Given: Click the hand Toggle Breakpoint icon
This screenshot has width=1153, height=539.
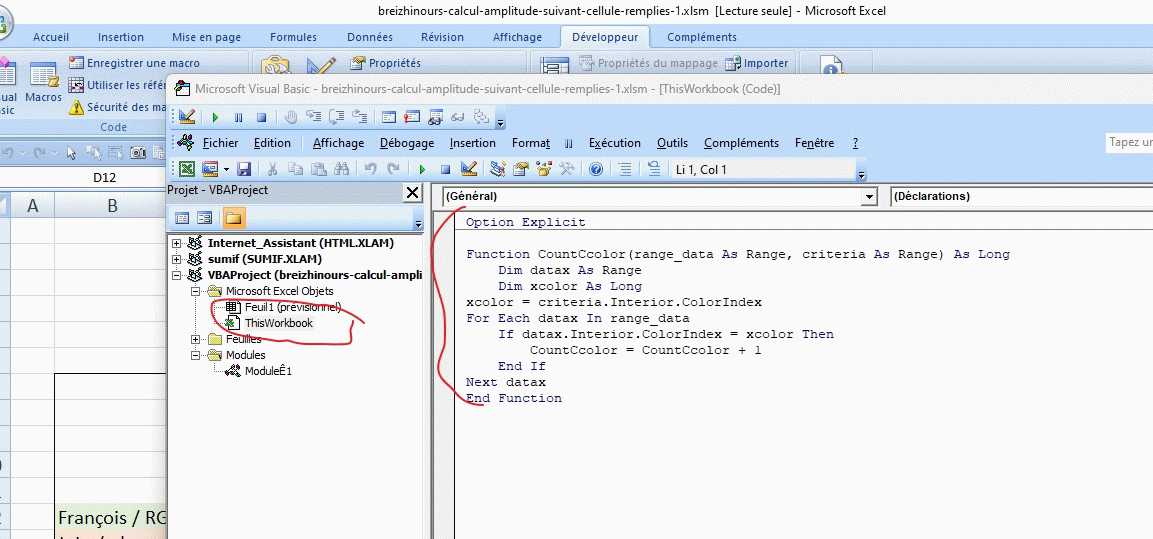Looking at the screenshot, I should coord(291,117).
